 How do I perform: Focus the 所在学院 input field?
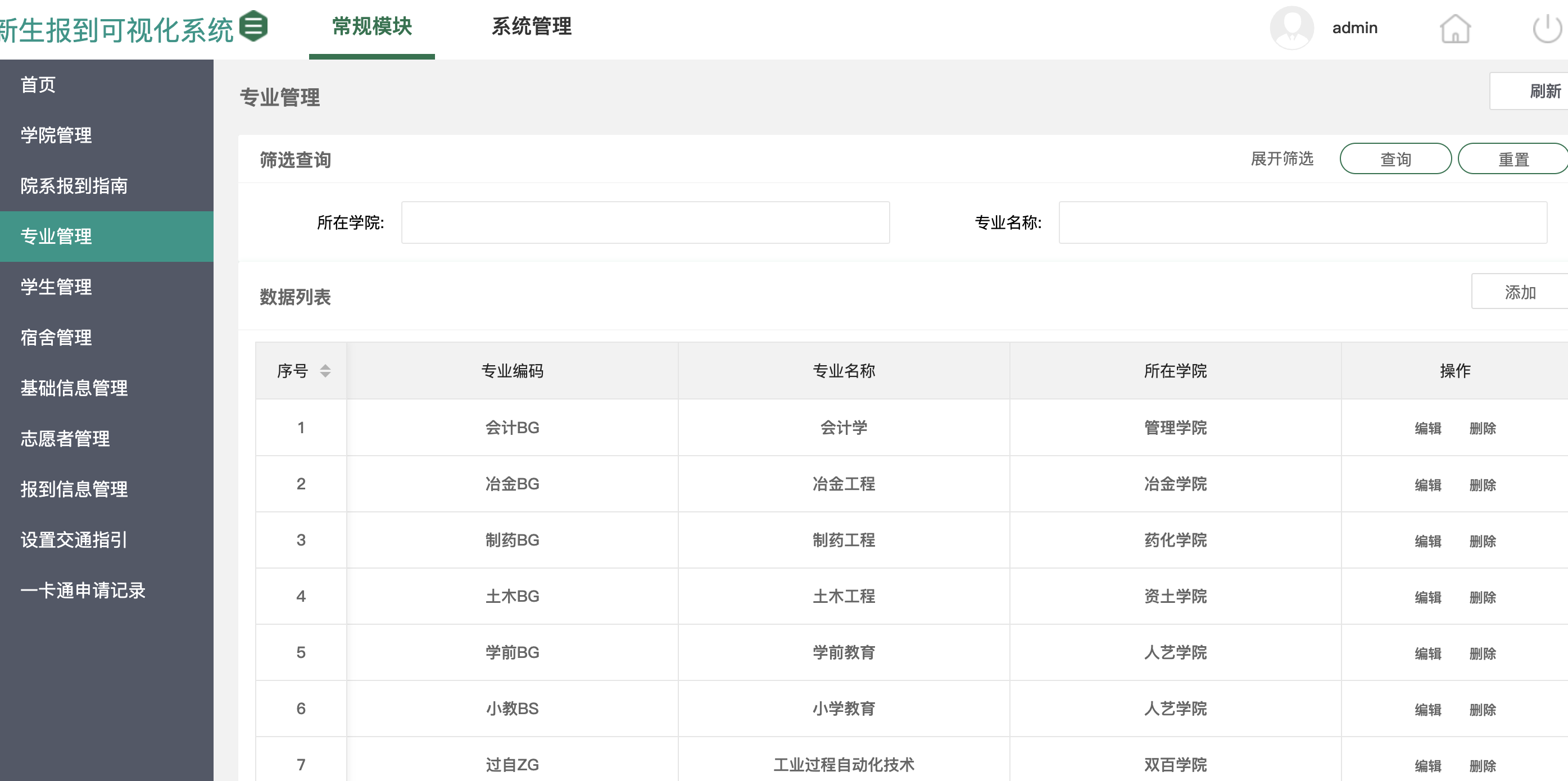tap(645, 223)
